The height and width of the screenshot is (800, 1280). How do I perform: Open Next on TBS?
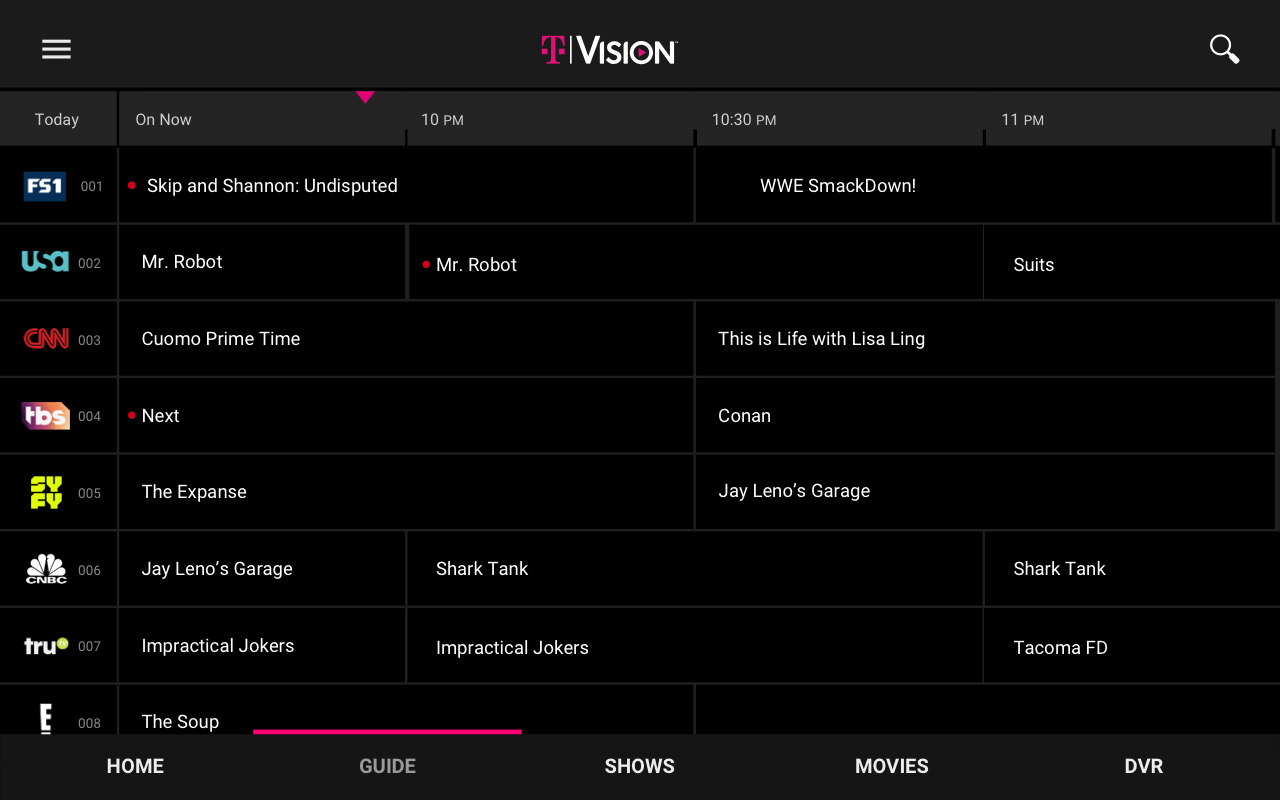coord(406,415)
